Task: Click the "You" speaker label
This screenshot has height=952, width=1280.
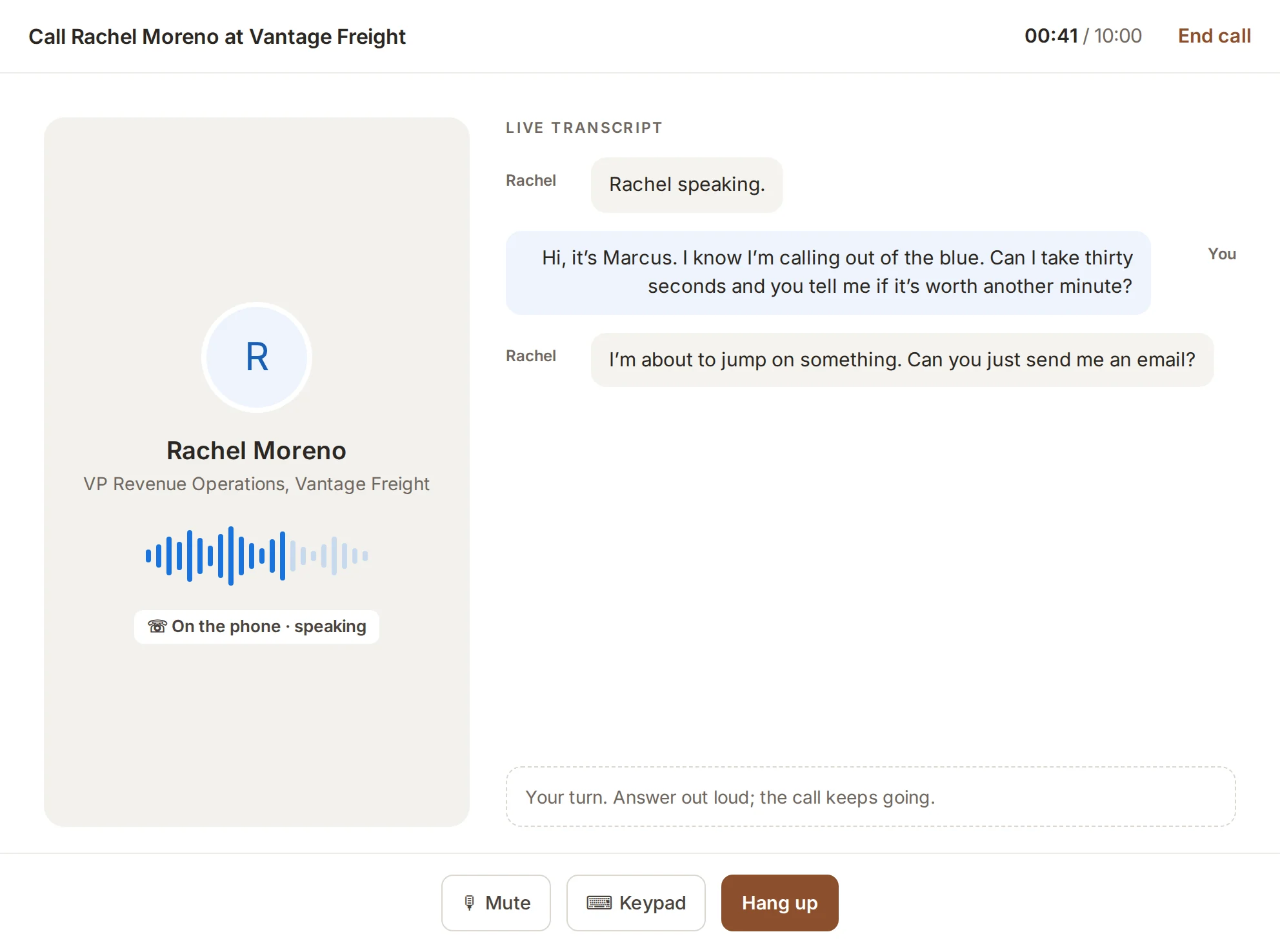Action: (1222, 254)
